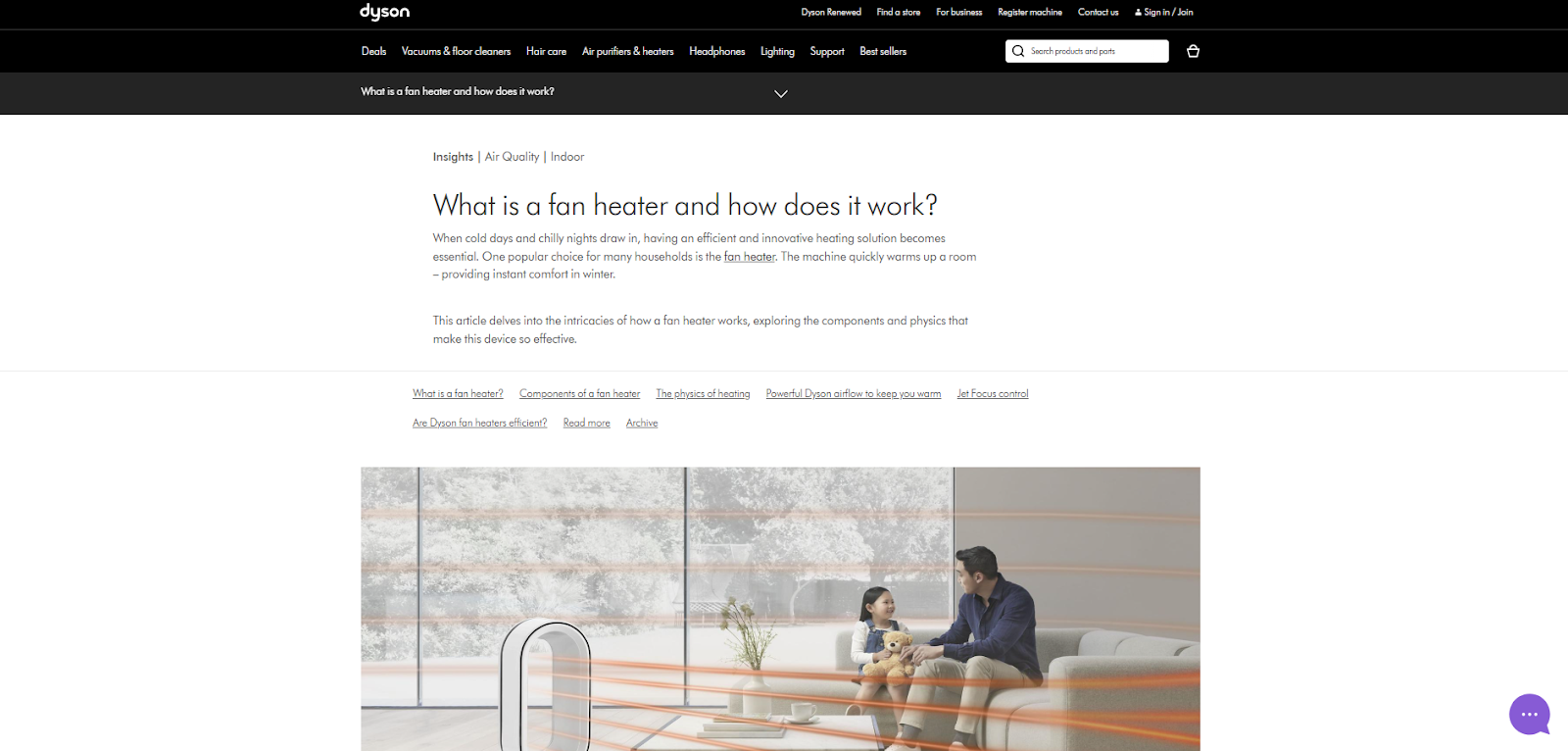Open the Lighting menu
The height and width of the screenshot is (751, 1568).
(x=777, y=51)
